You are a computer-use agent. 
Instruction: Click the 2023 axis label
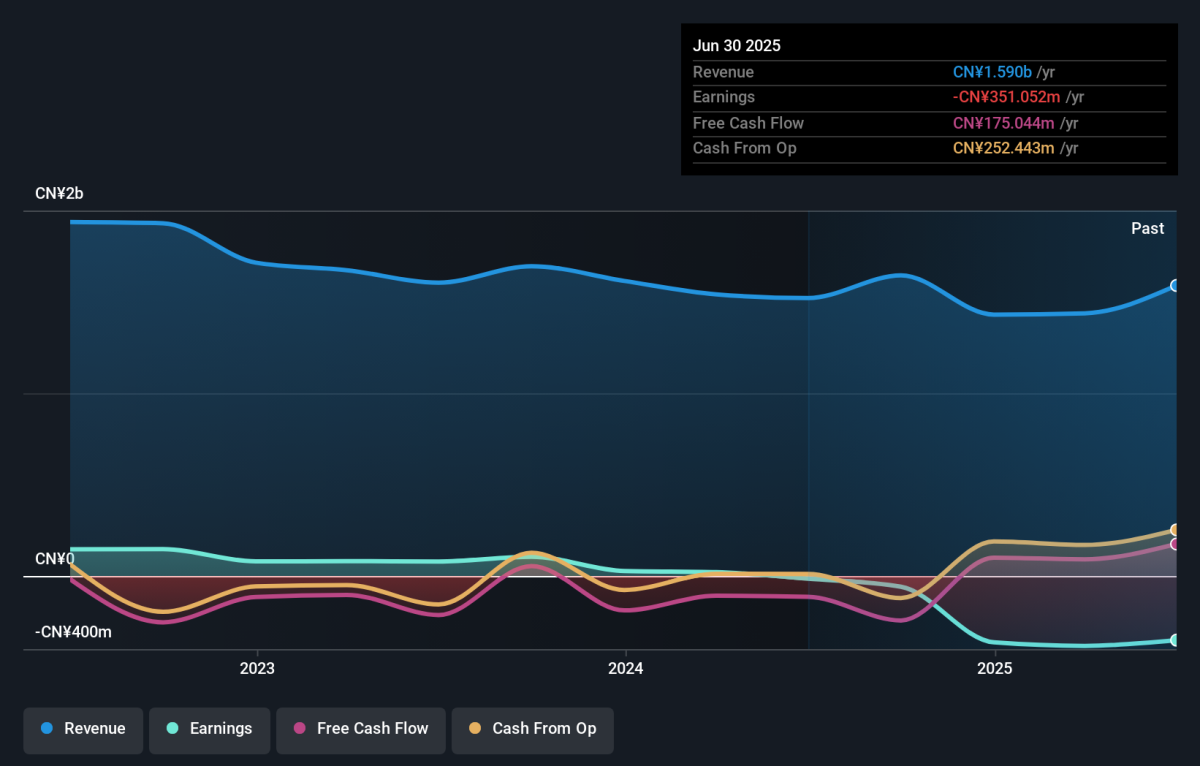tap(257, 668)
